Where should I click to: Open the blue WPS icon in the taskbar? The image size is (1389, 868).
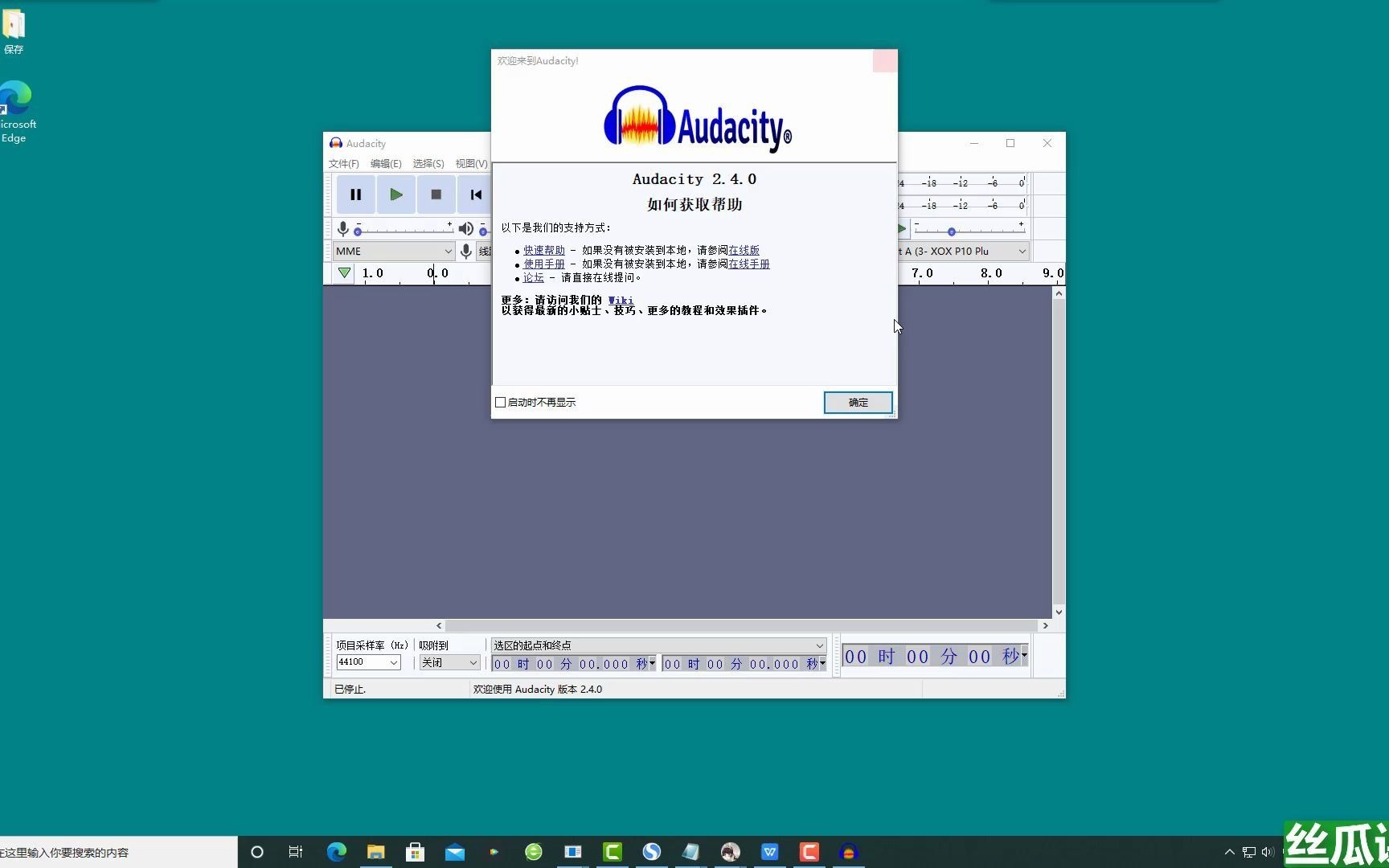click(769, 852)
